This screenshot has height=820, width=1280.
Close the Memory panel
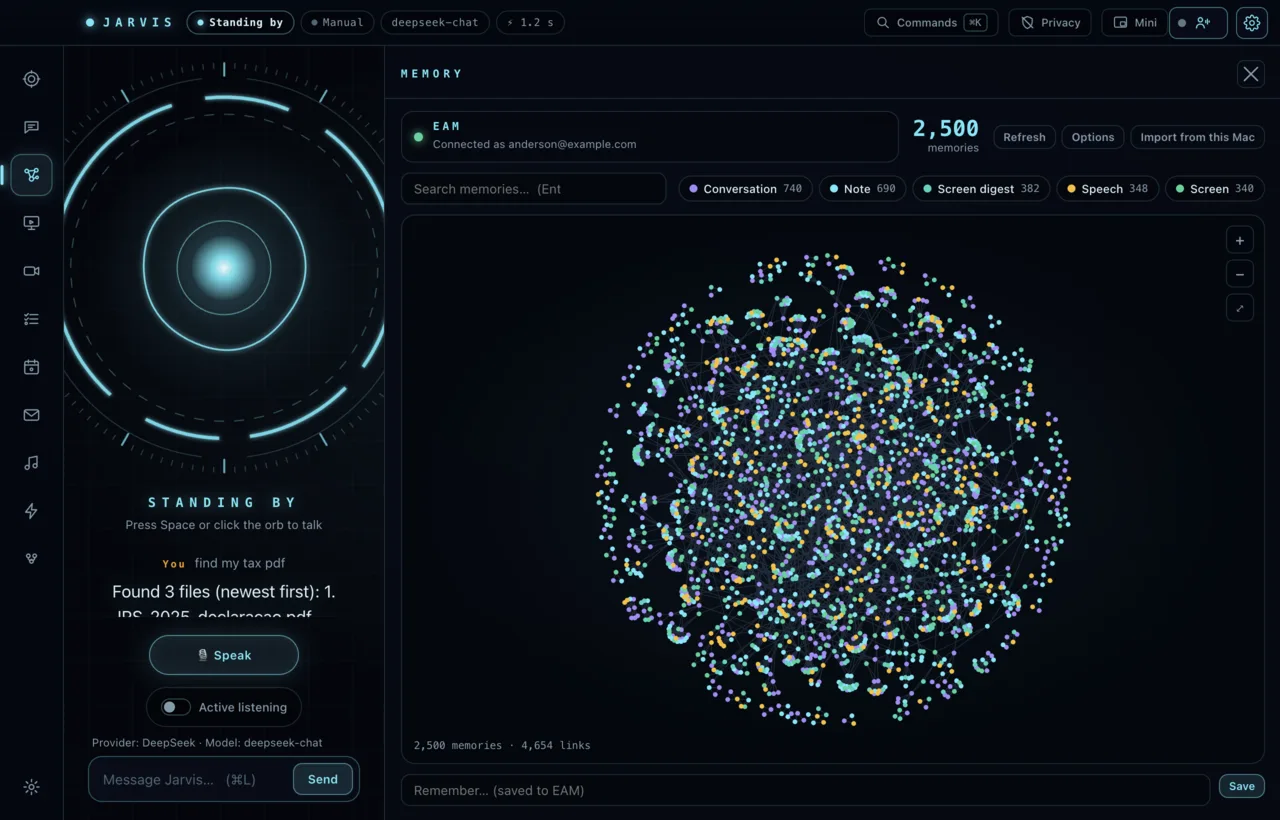[1251, 73]
